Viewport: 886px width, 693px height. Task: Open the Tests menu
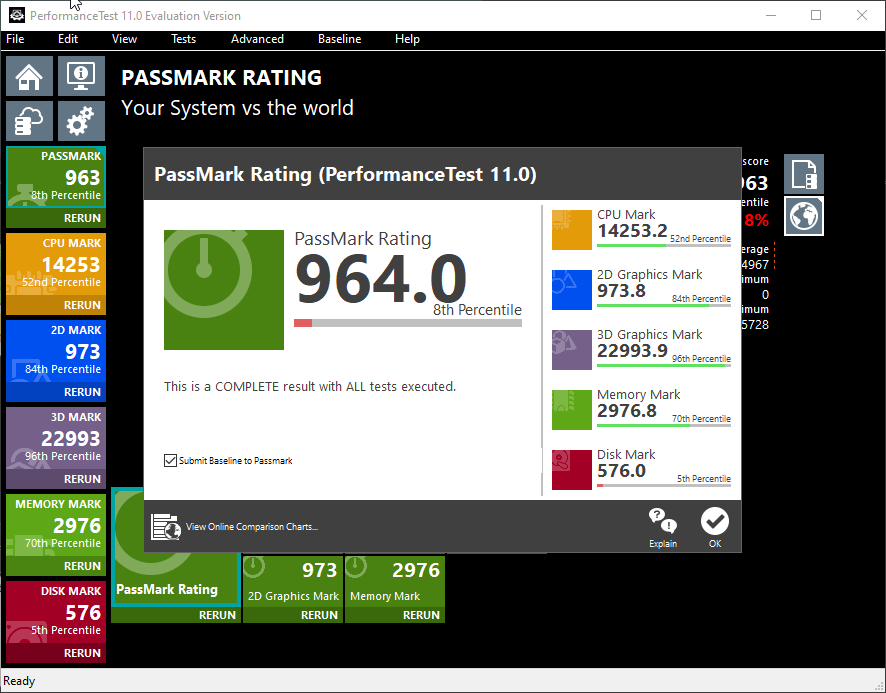coord(183,39)
